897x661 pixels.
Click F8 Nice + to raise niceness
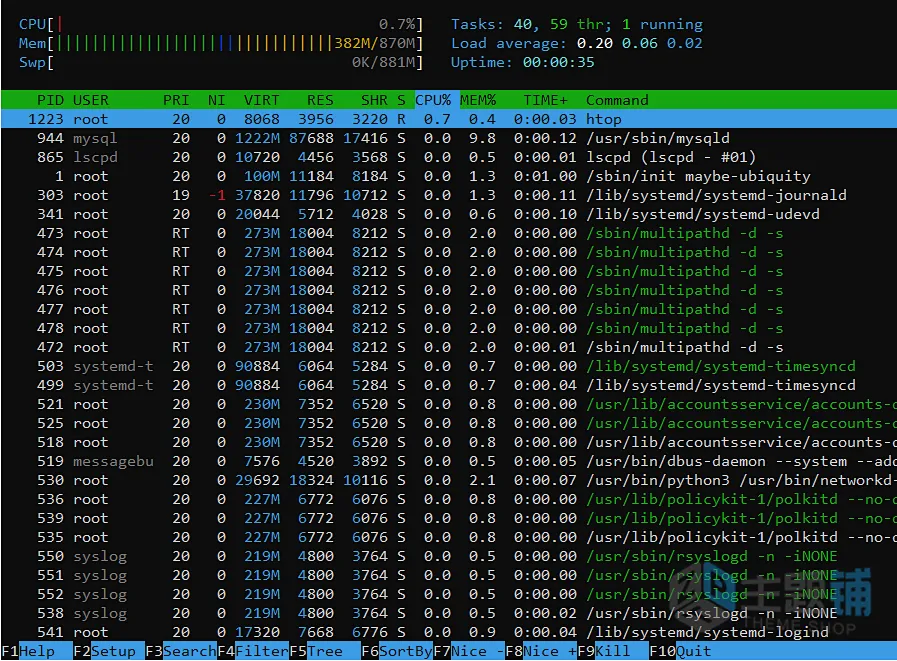(x=541, y=651)
